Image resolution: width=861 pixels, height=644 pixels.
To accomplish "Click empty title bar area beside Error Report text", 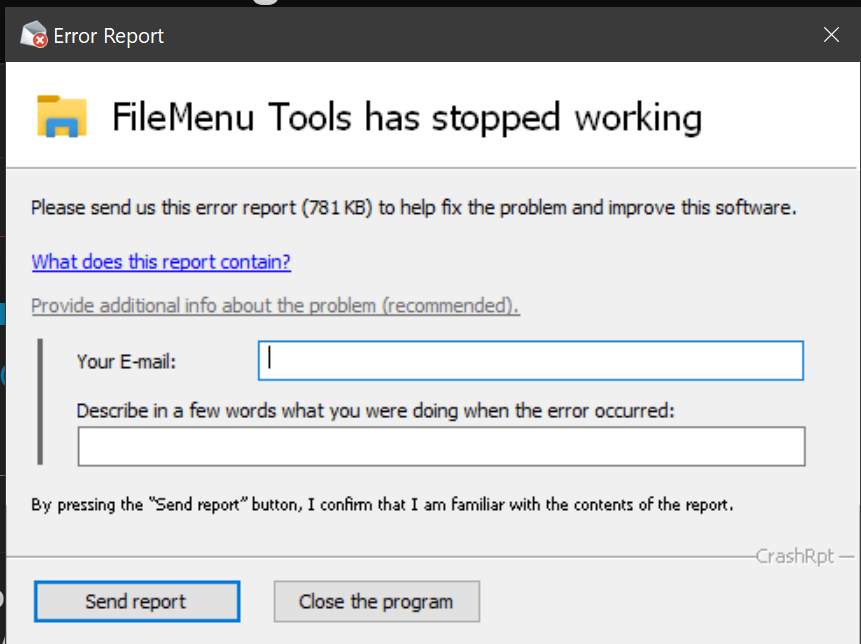I will click(x=480, y=36).
